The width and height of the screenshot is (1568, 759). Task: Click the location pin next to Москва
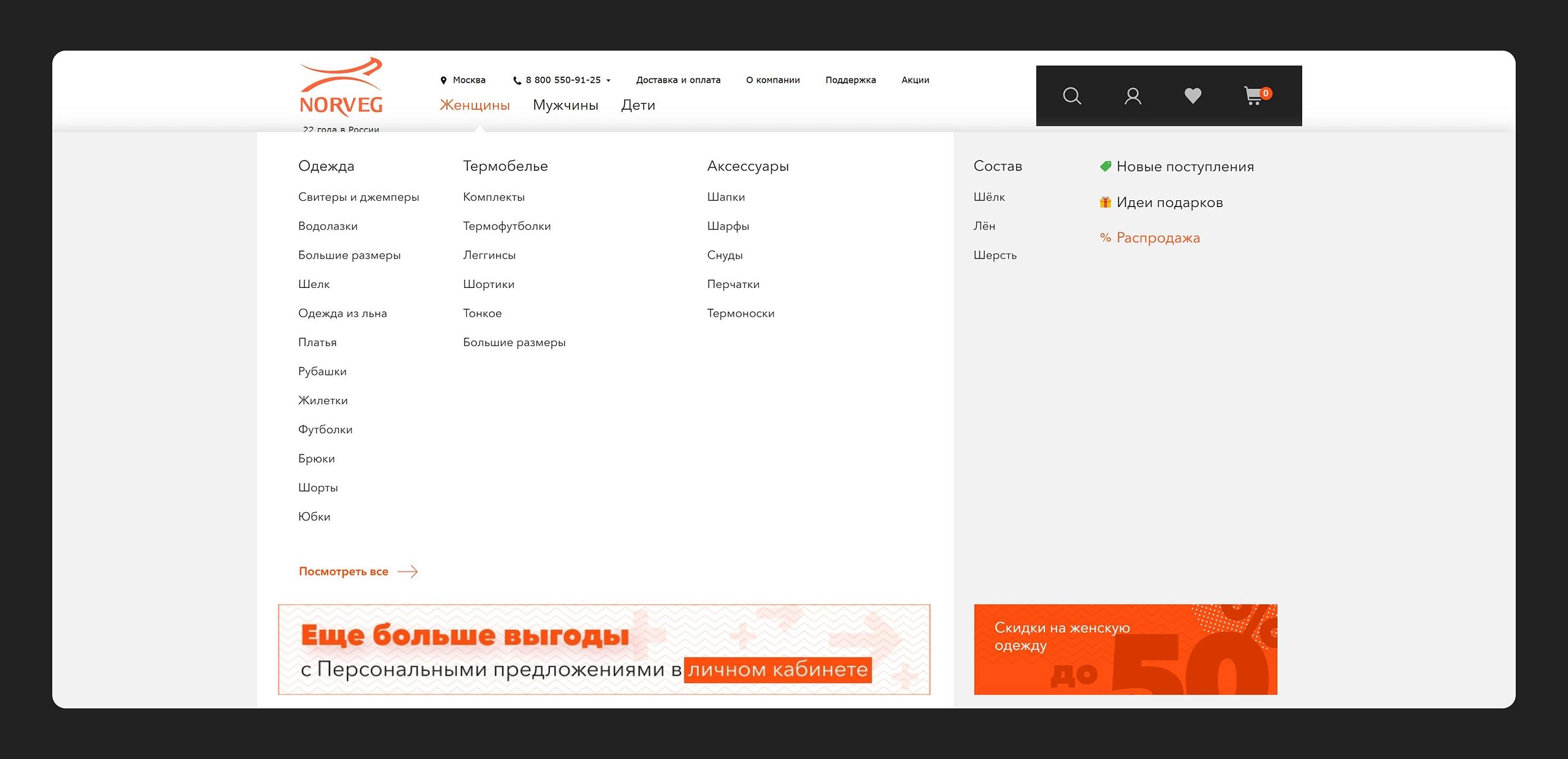pos(443,80)
